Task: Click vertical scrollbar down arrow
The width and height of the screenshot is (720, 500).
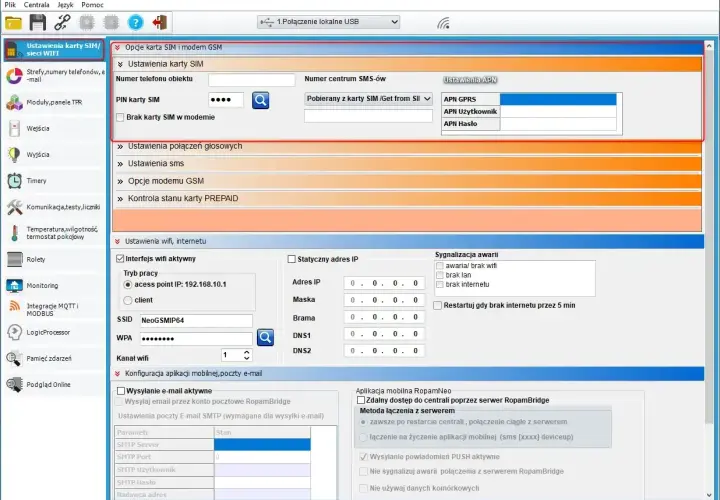Action: click(709, 494)
